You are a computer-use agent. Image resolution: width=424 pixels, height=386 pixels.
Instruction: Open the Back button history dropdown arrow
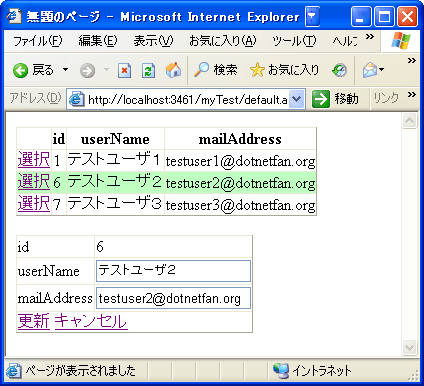[x=65, y=70]
